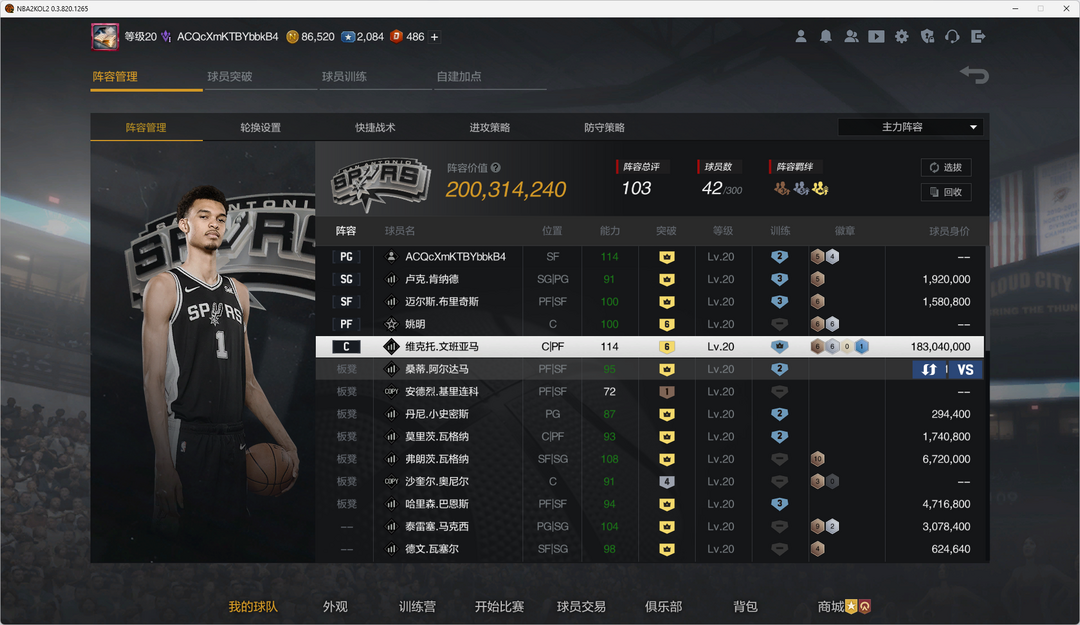Select player row ACQcXmKTBYbbkB4 in the lineup table
The width and height of the screenshot is (1080, 625).
tap(650, 256)
